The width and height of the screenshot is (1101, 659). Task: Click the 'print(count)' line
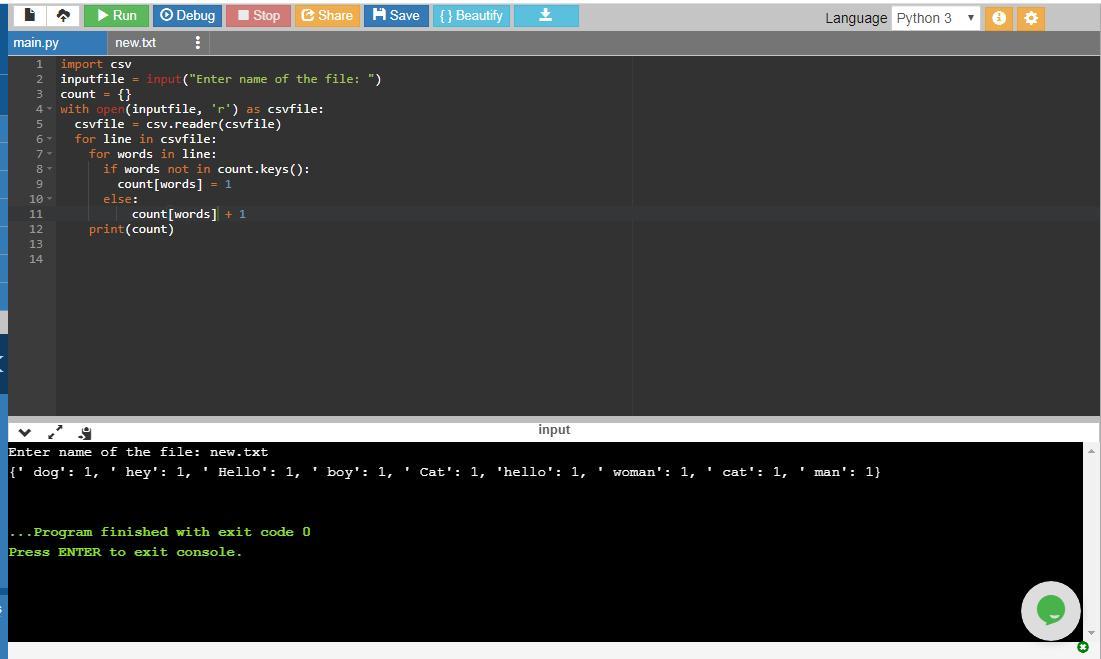click(131, 229)
